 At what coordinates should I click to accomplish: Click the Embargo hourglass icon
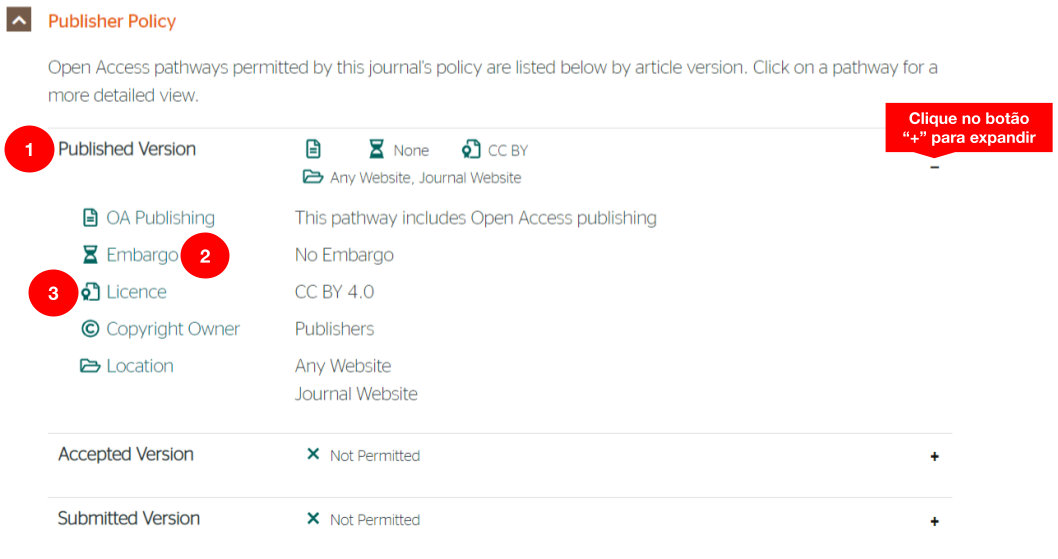pyautogui.click(x=91, y=255)
